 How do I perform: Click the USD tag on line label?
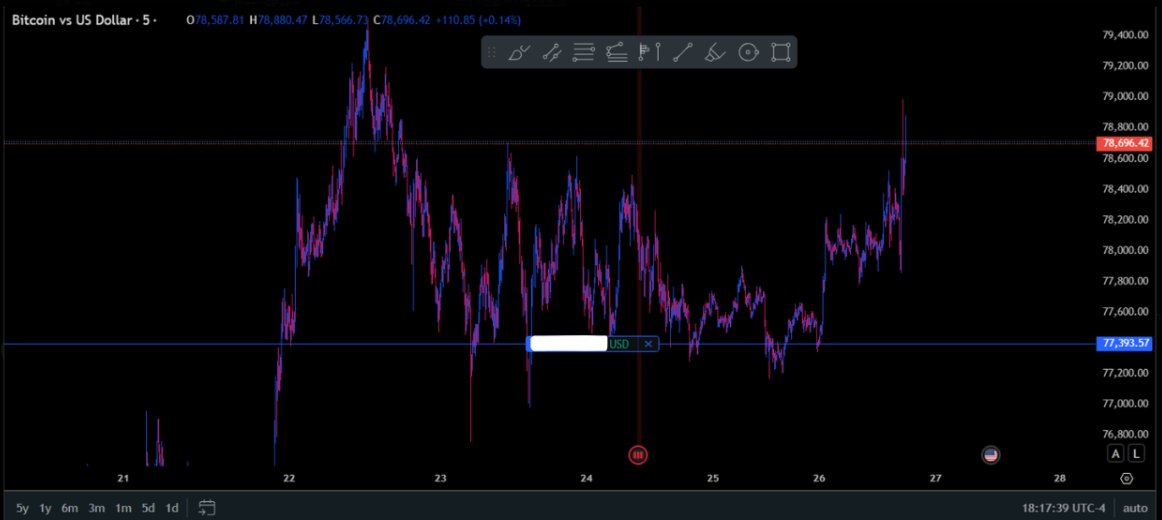pos(619,344)
